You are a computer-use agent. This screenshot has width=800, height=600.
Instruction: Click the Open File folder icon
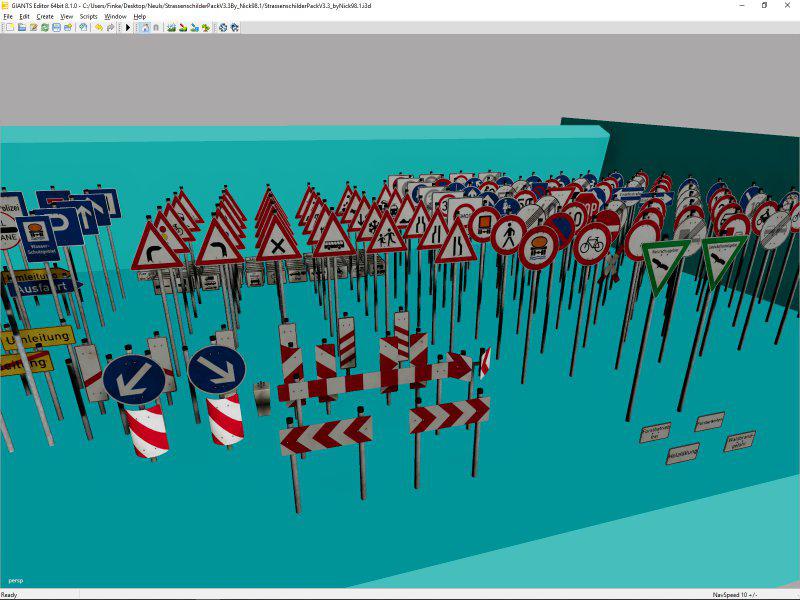(x=21, y=27)
